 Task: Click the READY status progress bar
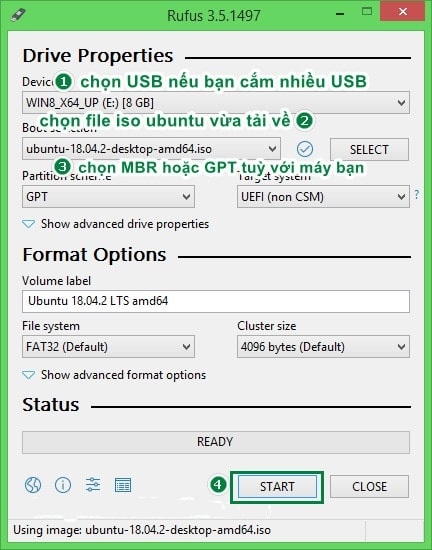pyautogui.click(x=216, y=442)
